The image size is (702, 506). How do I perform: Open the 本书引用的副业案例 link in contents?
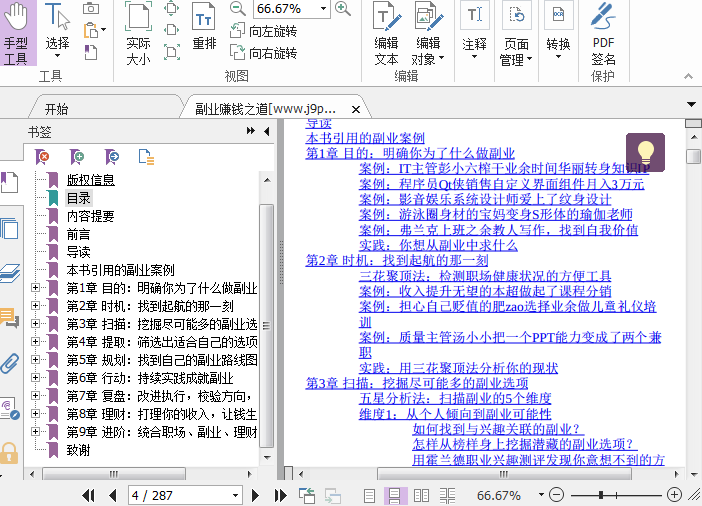point(365,138)
